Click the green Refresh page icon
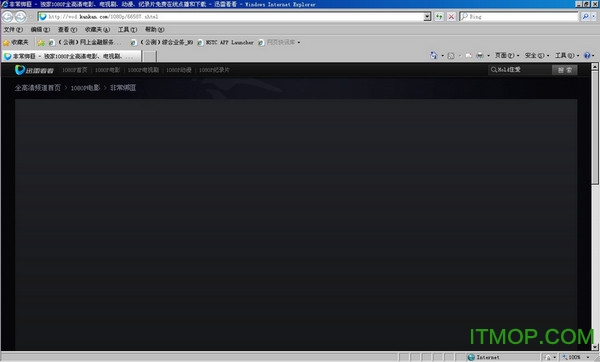600x362 pixels. (439, 16)
